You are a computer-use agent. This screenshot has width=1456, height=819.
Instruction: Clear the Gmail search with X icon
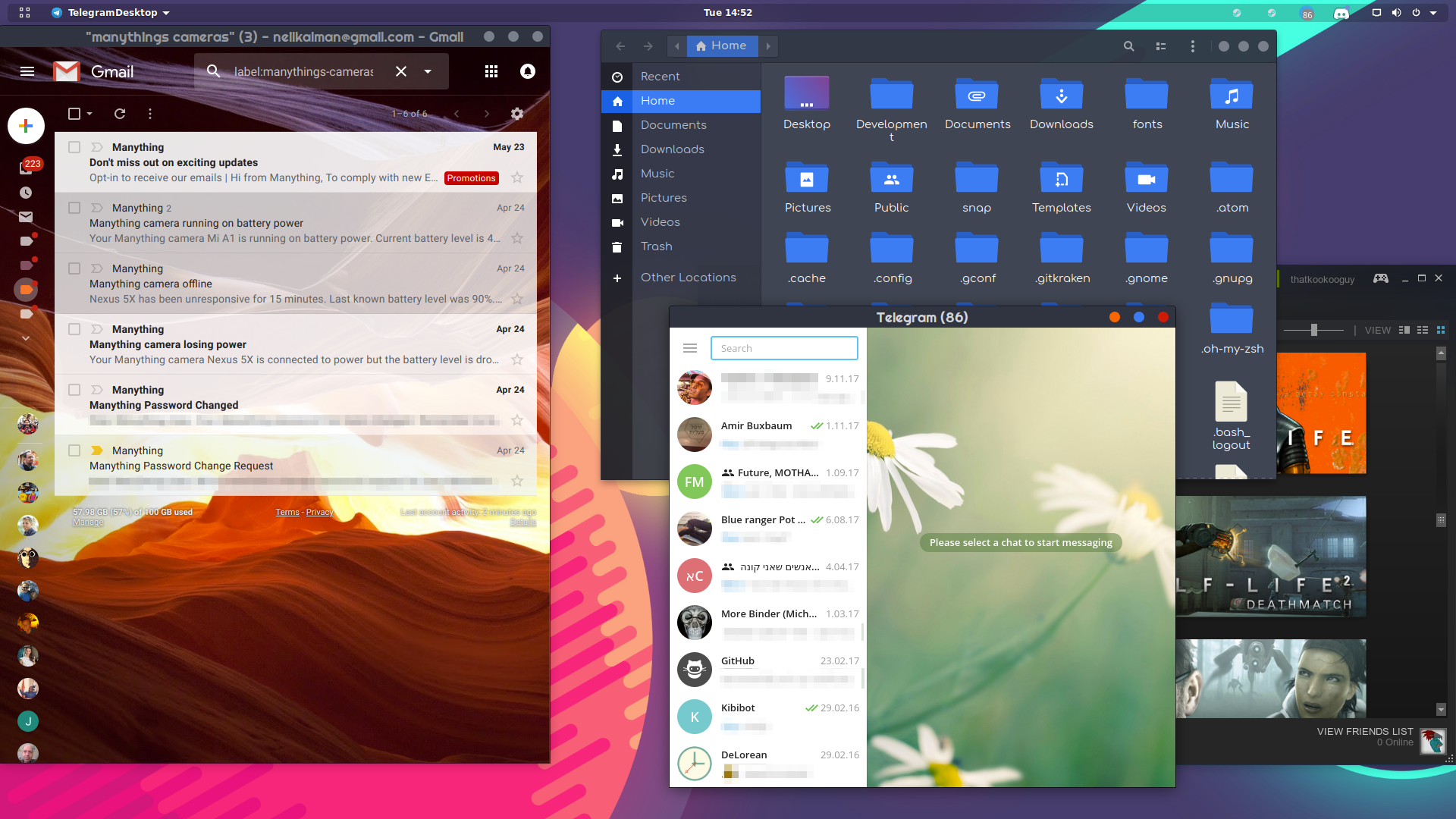click(401, 71)
